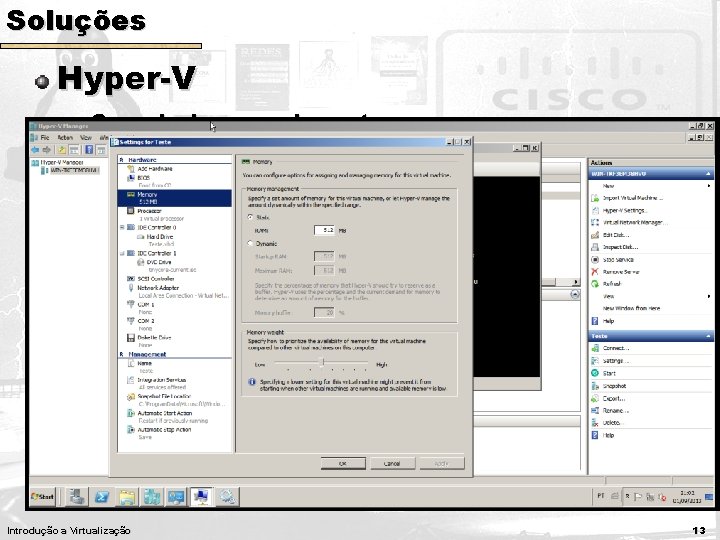Click the Forward arrow in Hyper-V toolbar
The image size is (720, 540).
46,150
